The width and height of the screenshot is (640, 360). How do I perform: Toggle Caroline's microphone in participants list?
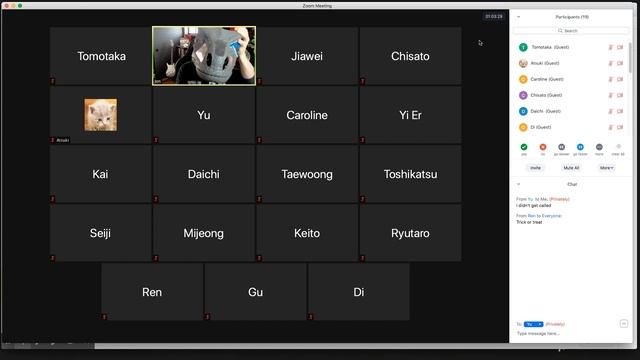tap(611, 79)
